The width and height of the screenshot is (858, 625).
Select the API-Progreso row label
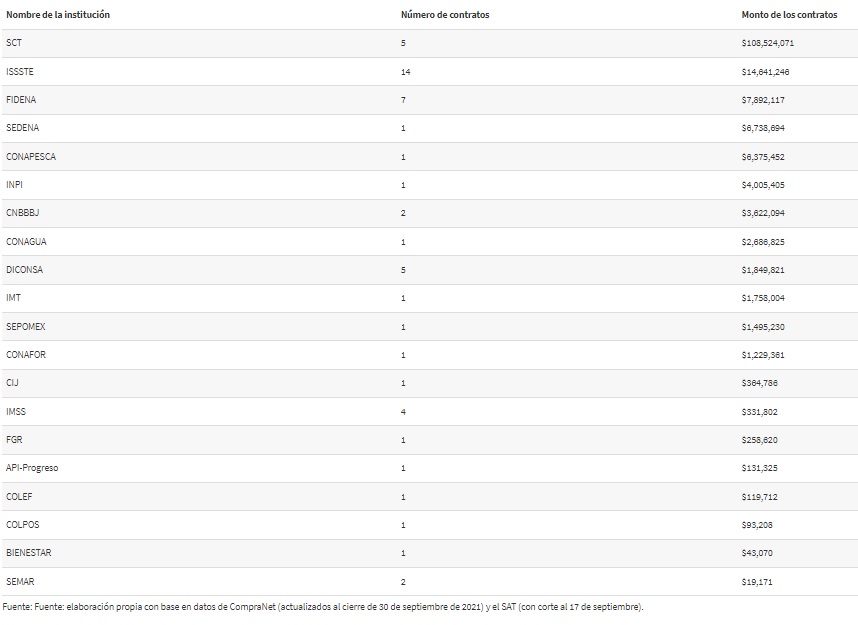[x=32, y=468]
